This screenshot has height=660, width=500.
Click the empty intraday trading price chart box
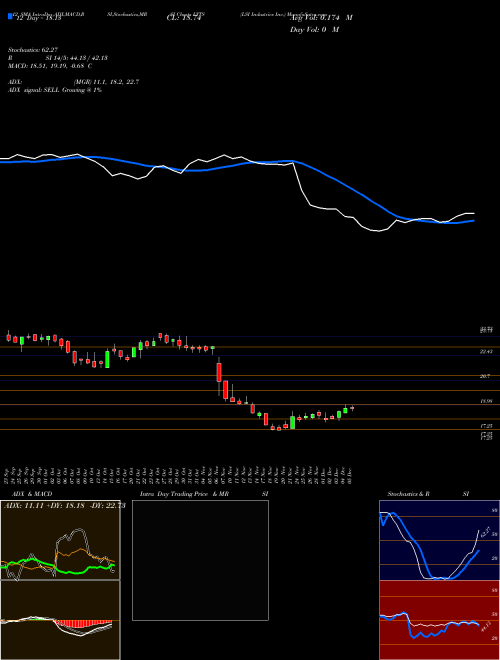[200, 560]
